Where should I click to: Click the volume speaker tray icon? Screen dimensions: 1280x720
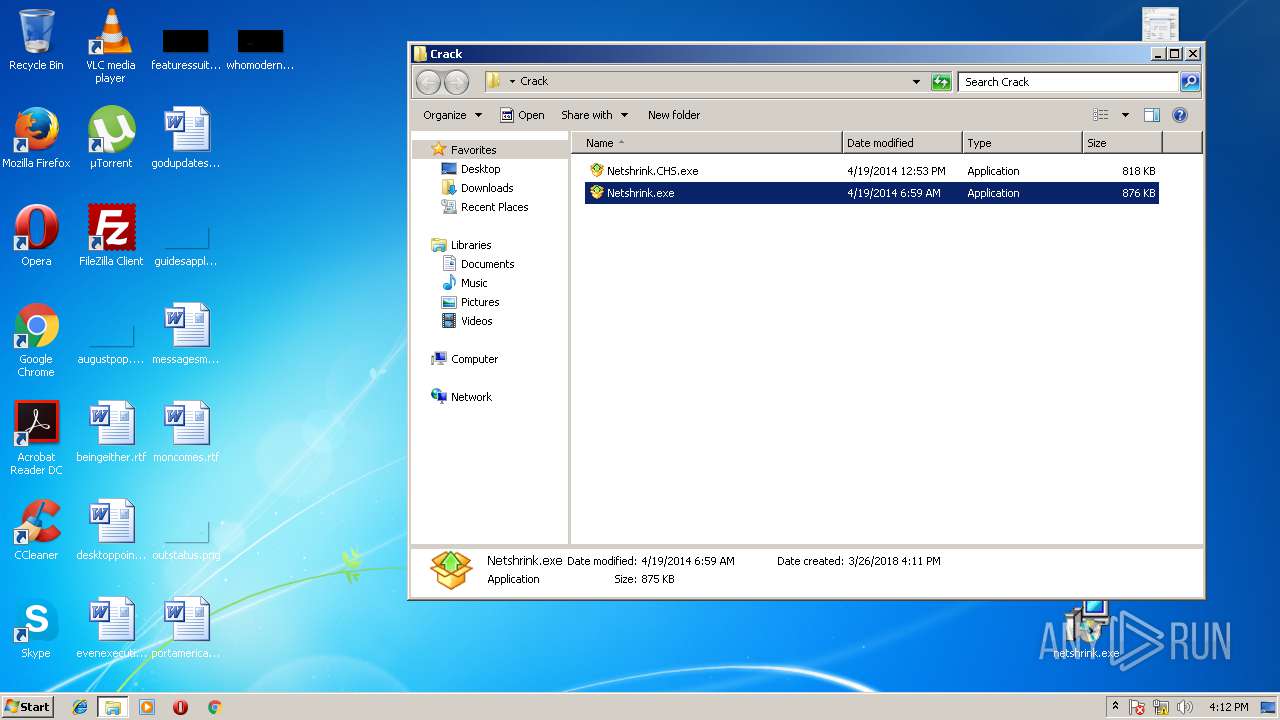click(1185, 707)
